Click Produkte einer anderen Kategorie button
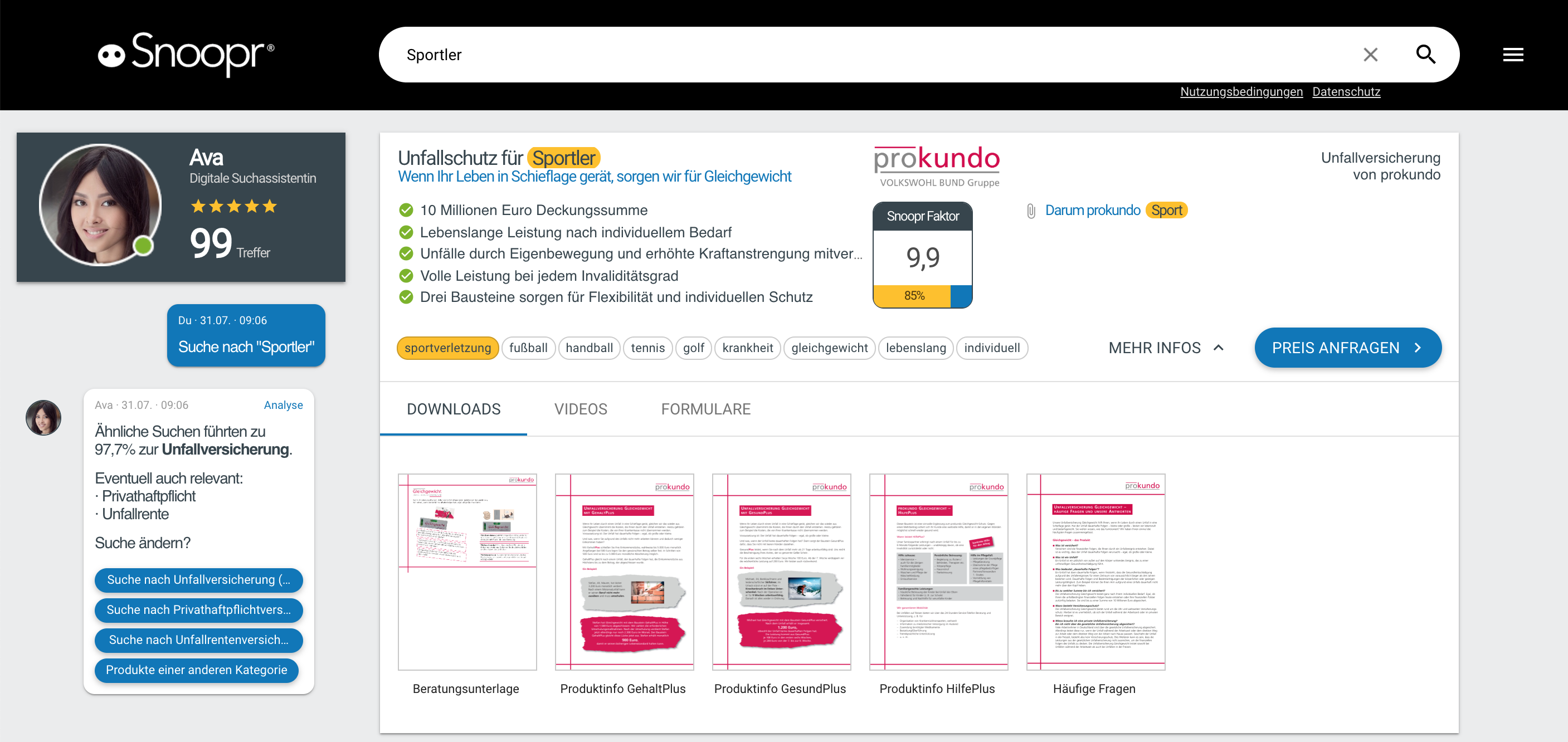 196,670
